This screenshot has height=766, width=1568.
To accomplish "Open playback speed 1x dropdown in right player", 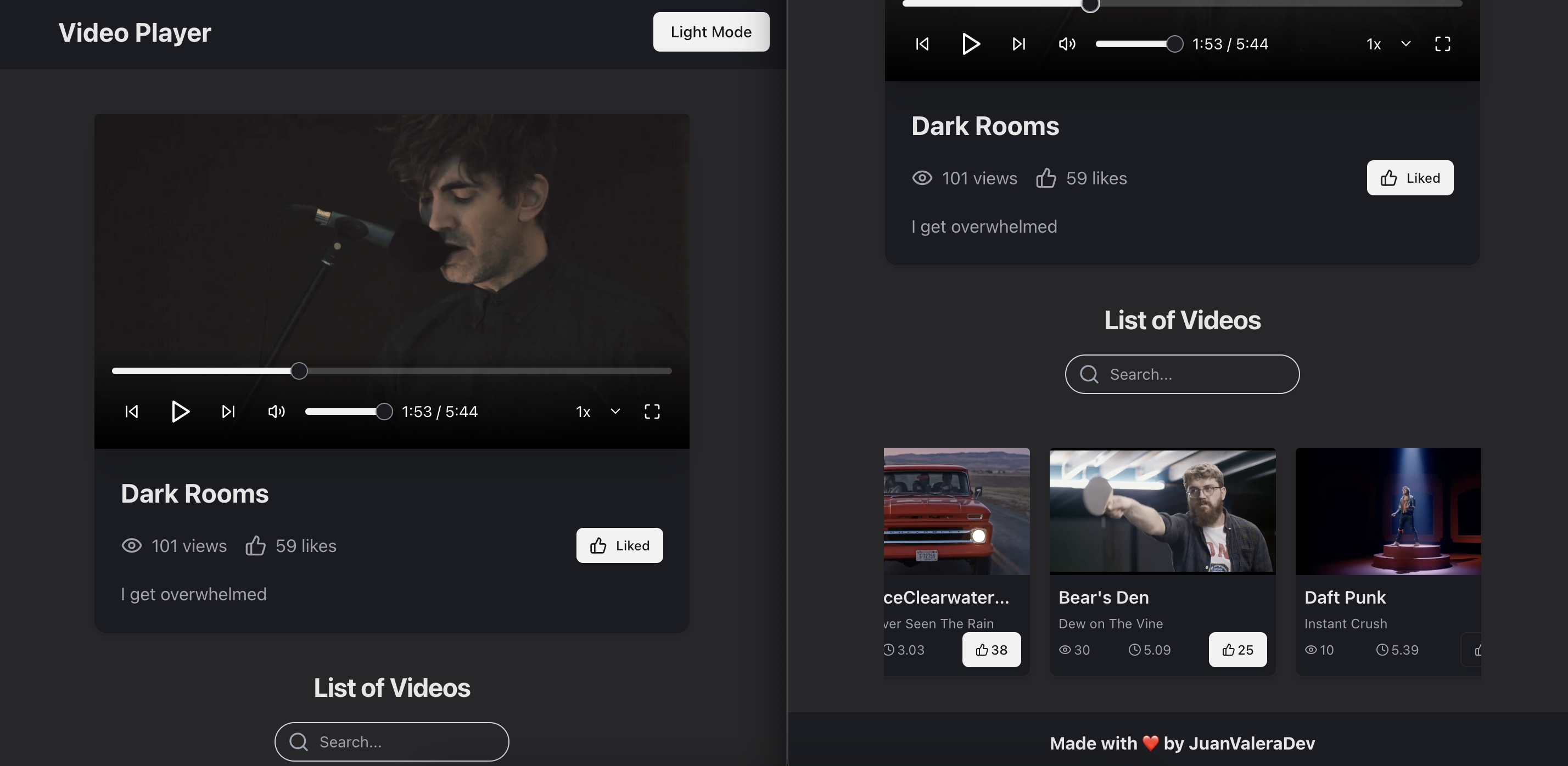I will (1388, 44).
